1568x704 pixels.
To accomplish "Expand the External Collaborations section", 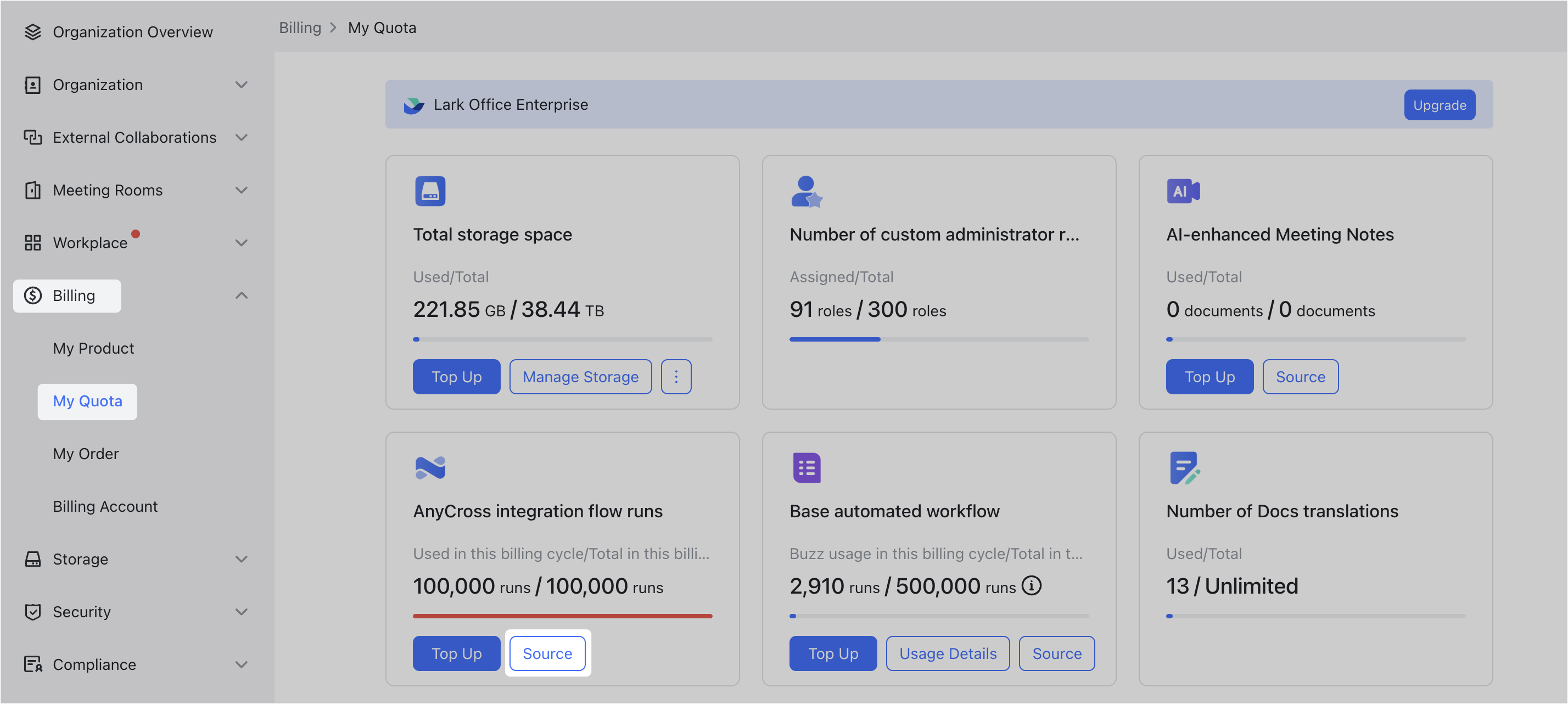I will coord(242,137).
